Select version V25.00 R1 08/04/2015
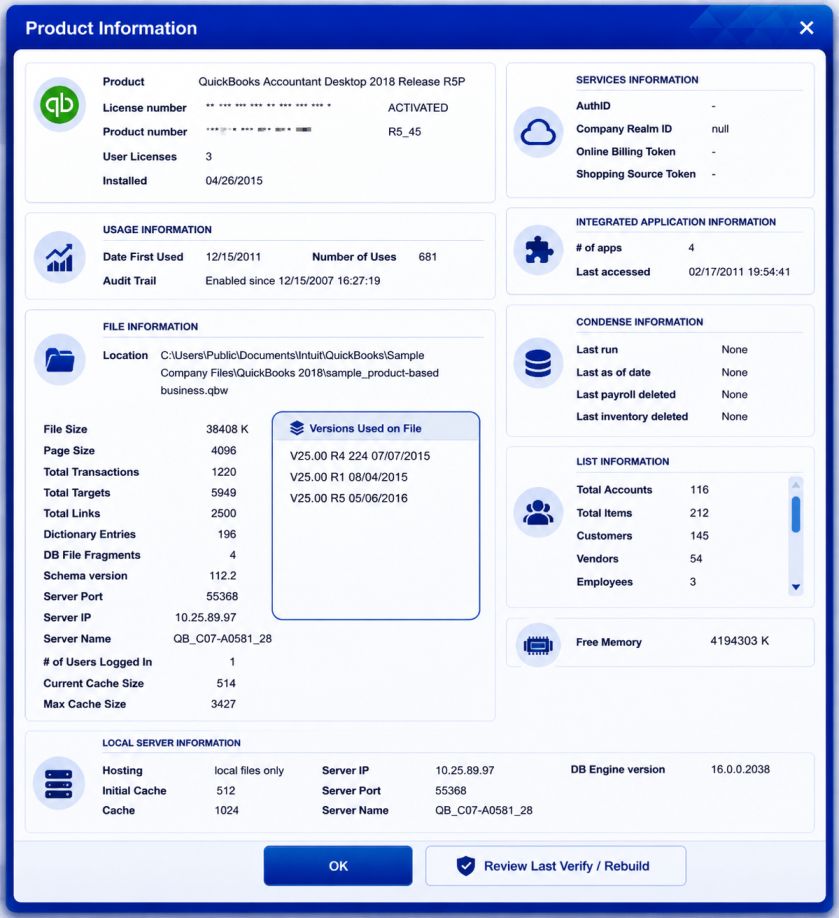Viewport: 839px width, 918px height. pos(348,477)
